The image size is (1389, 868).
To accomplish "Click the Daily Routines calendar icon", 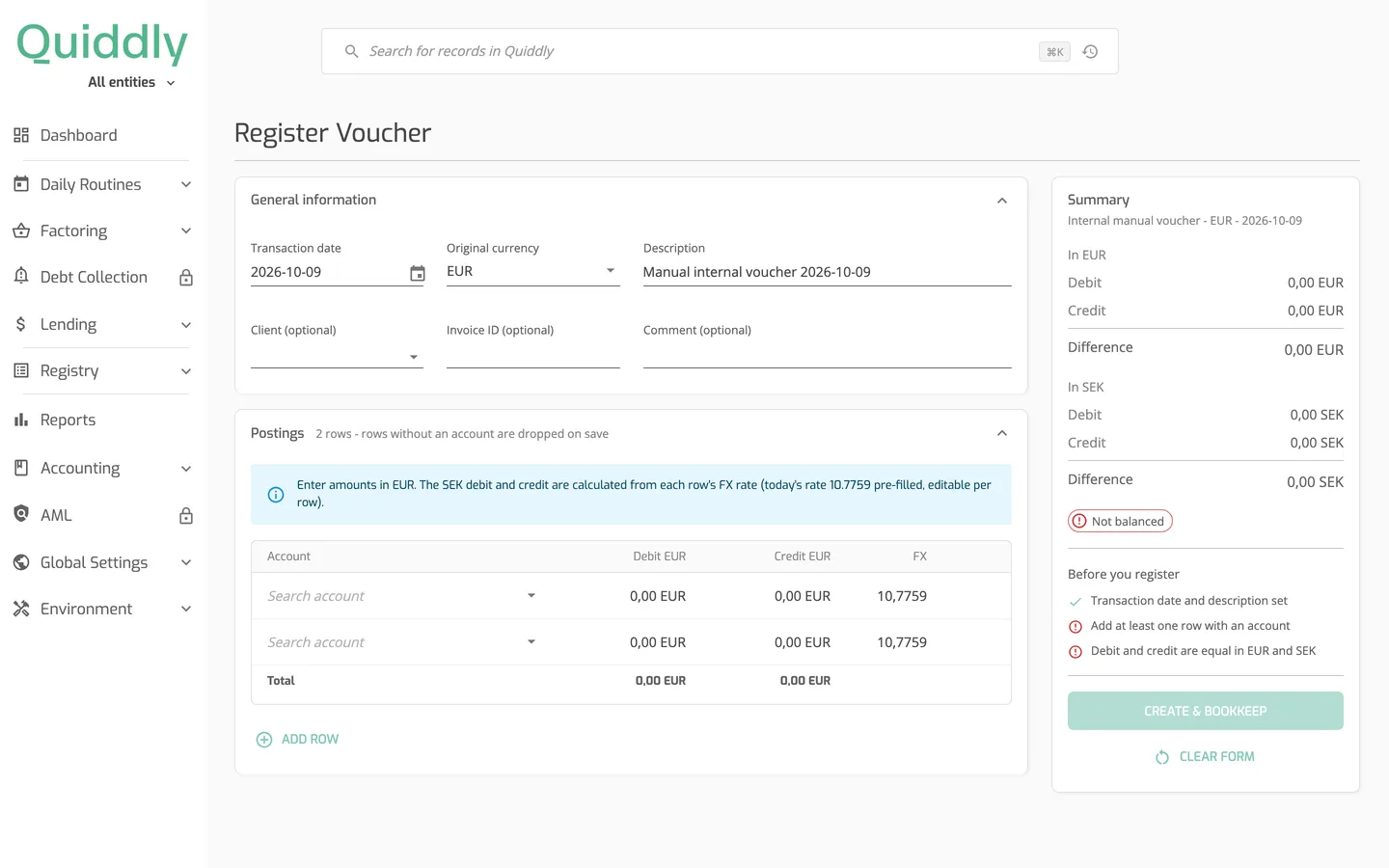I will pos(21,183).
